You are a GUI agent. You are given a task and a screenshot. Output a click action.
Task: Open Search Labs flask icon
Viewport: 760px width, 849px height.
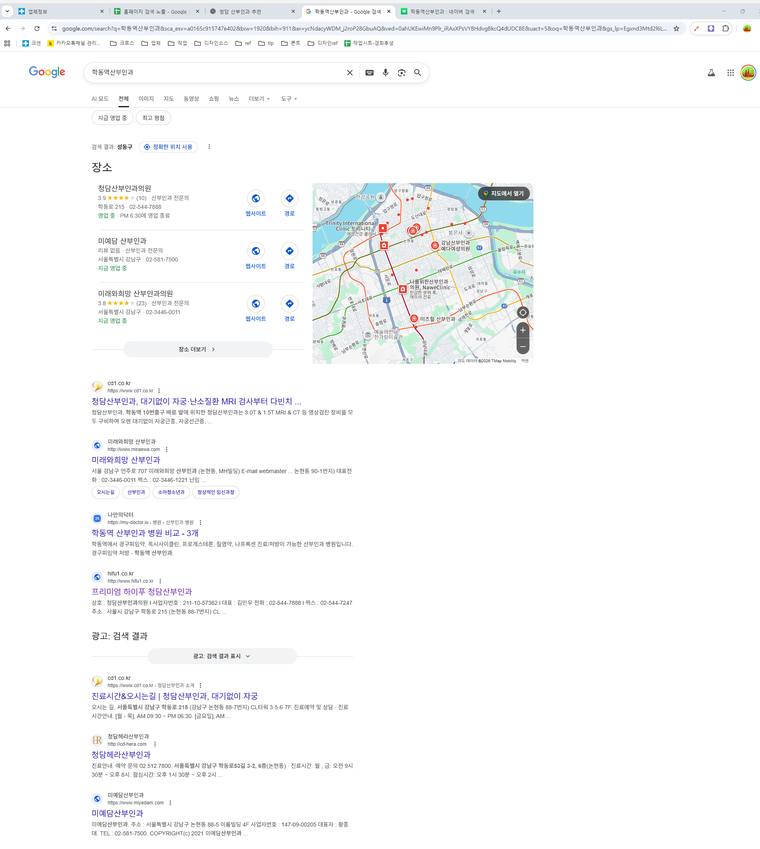pyautogui.click(x=711, y=73)
